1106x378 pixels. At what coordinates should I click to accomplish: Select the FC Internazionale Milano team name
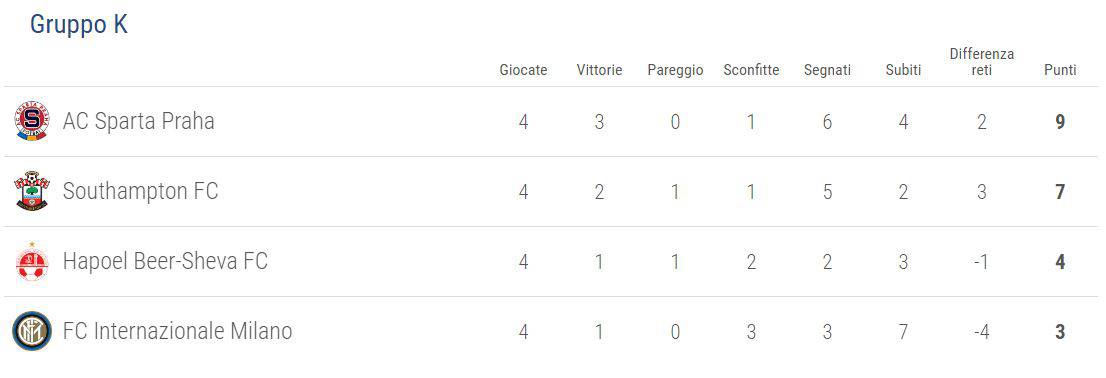click(x=177, y=331)
